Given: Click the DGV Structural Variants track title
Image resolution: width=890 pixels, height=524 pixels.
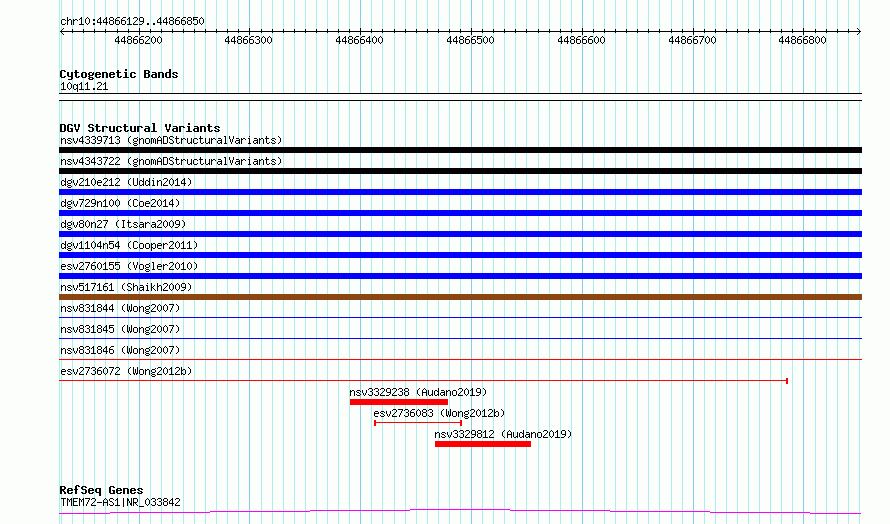Looking at the screenshot, I should coord(140,128).
